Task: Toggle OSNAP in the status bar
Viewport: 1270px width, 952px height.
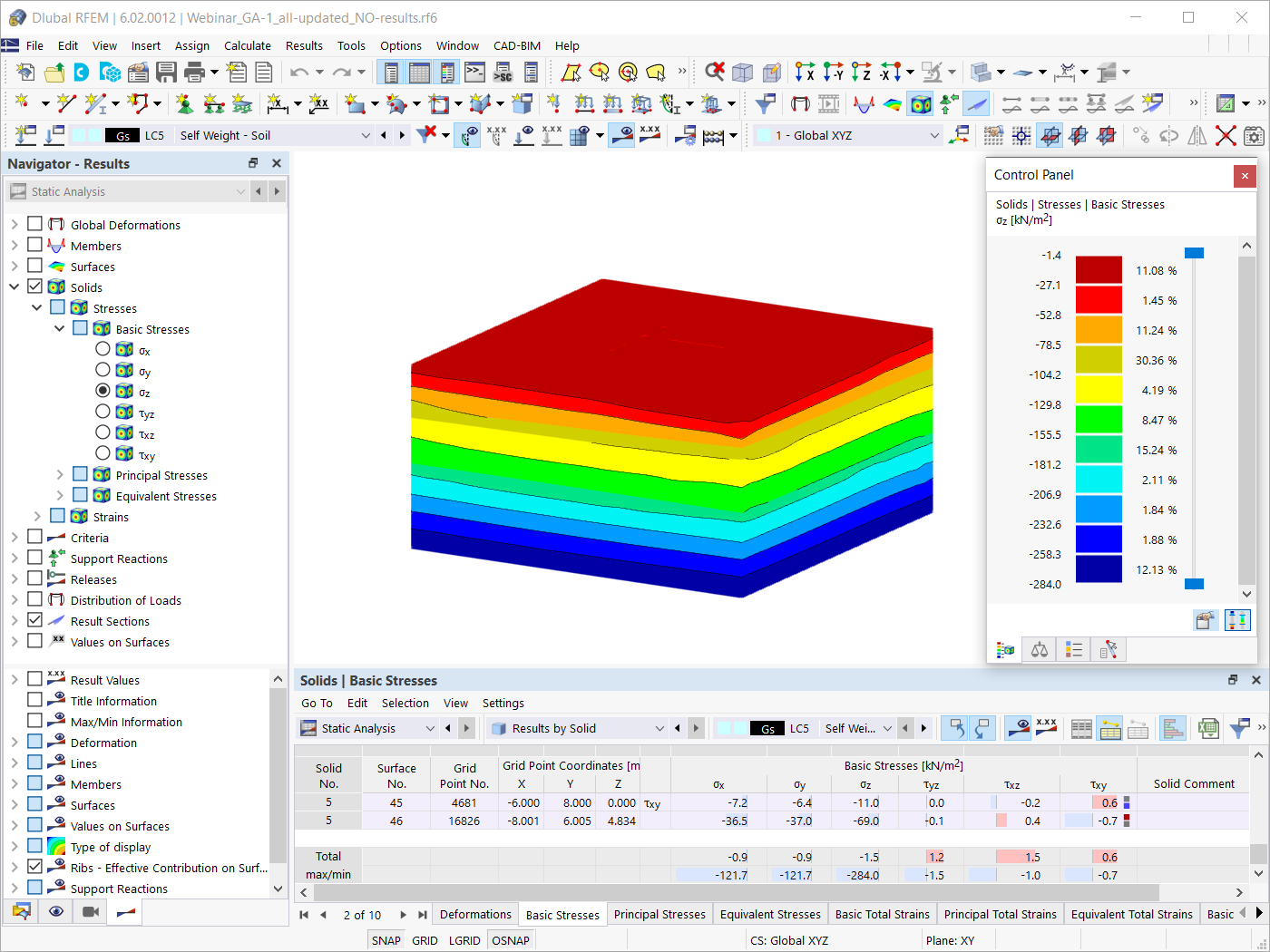Action: pos(511,940)
